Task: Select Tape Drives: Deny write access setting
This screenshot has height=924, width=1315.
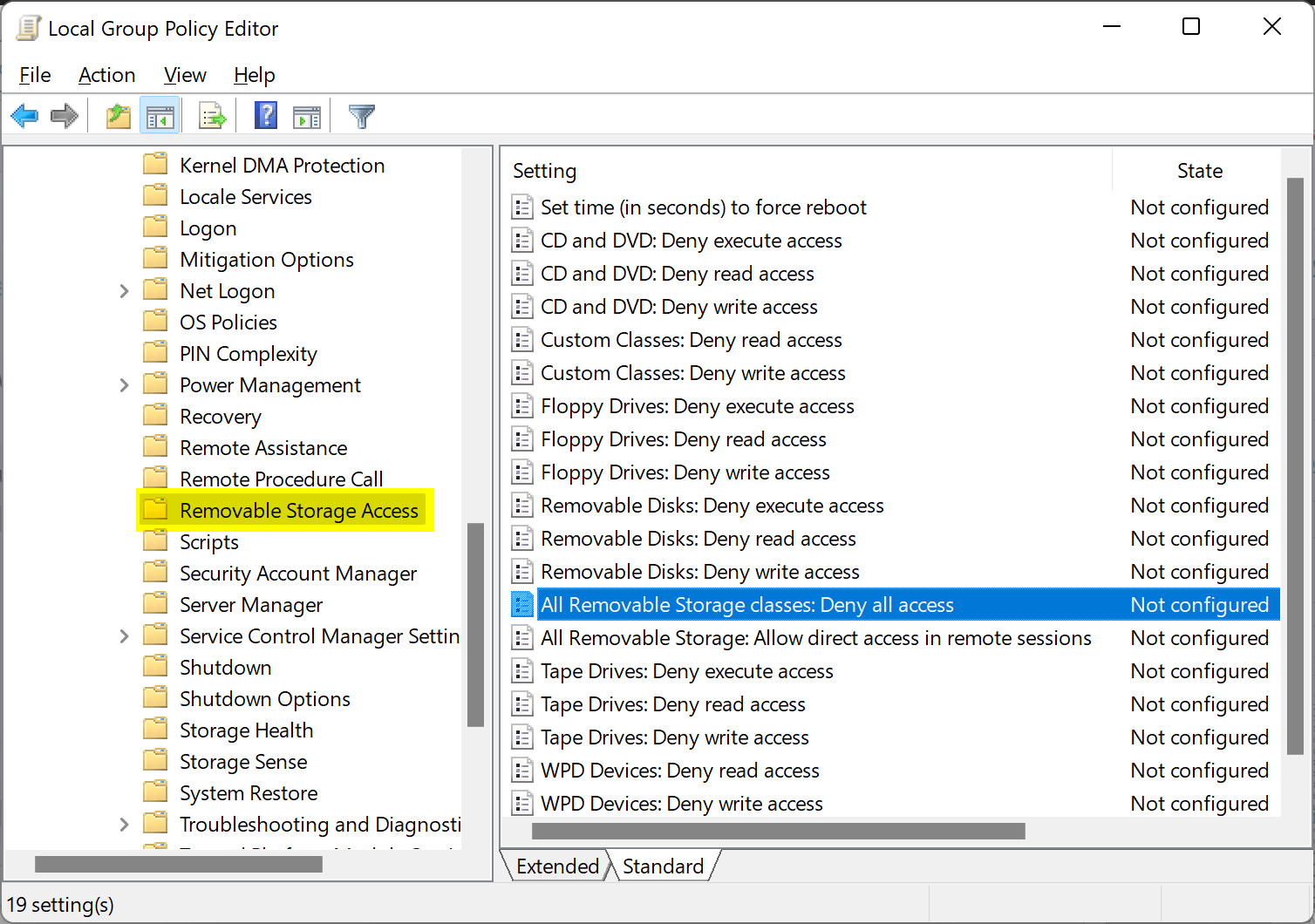Action: coord(674,737)
